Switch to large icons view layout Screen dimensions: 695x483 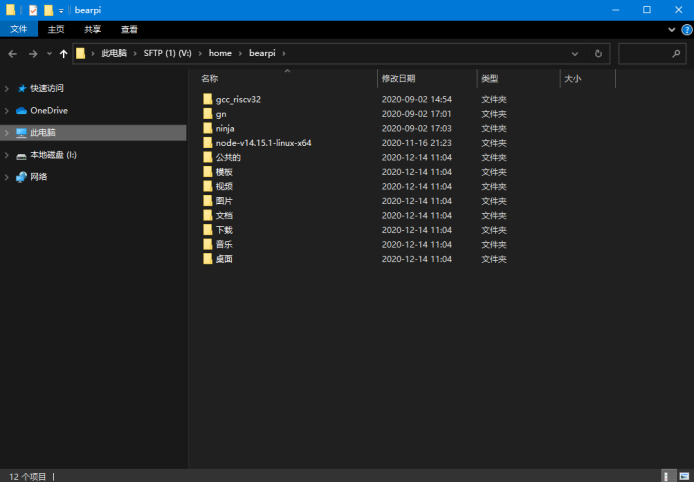tap(684, 476)
